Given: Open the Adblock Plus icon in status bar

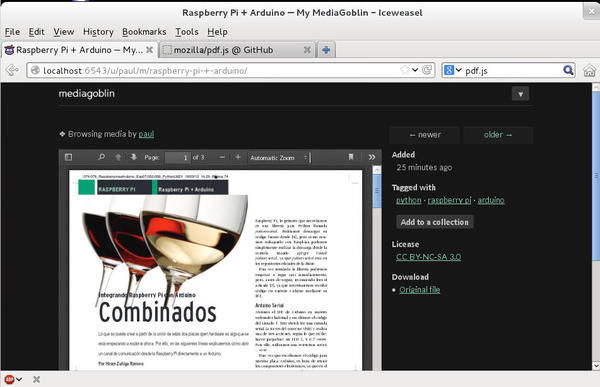Looking at the screenshot, I should tap(9, 379).
